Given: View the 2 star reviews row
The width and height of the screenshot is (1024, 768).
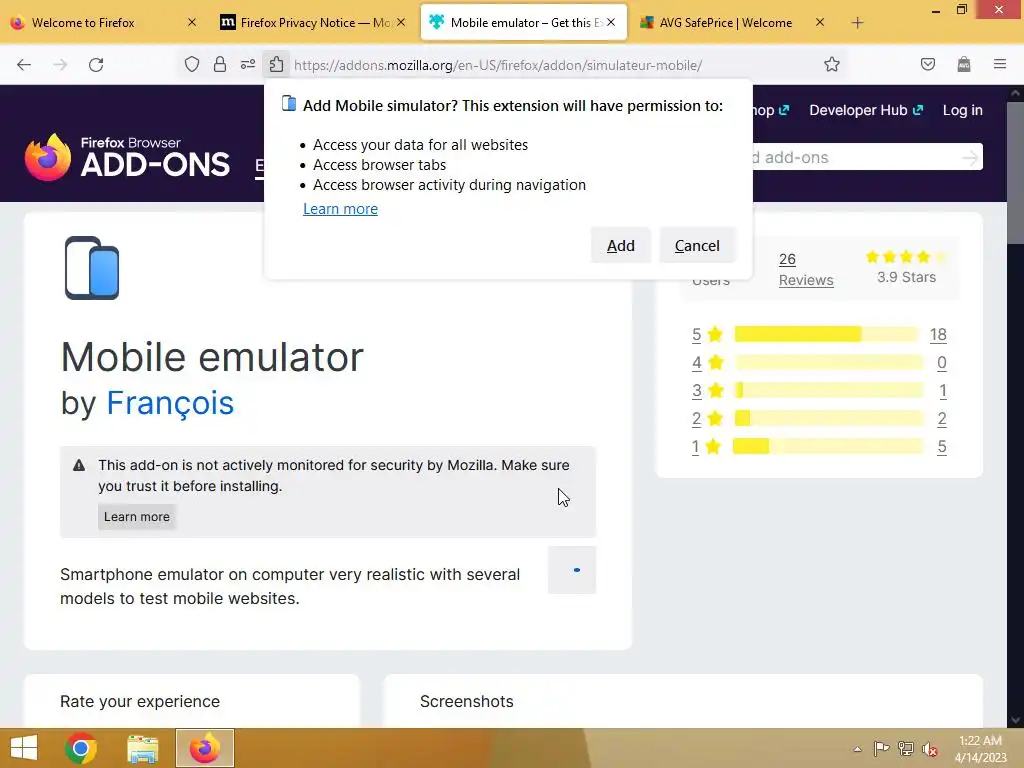Looking at the screenshot, I should click(819, 419).
